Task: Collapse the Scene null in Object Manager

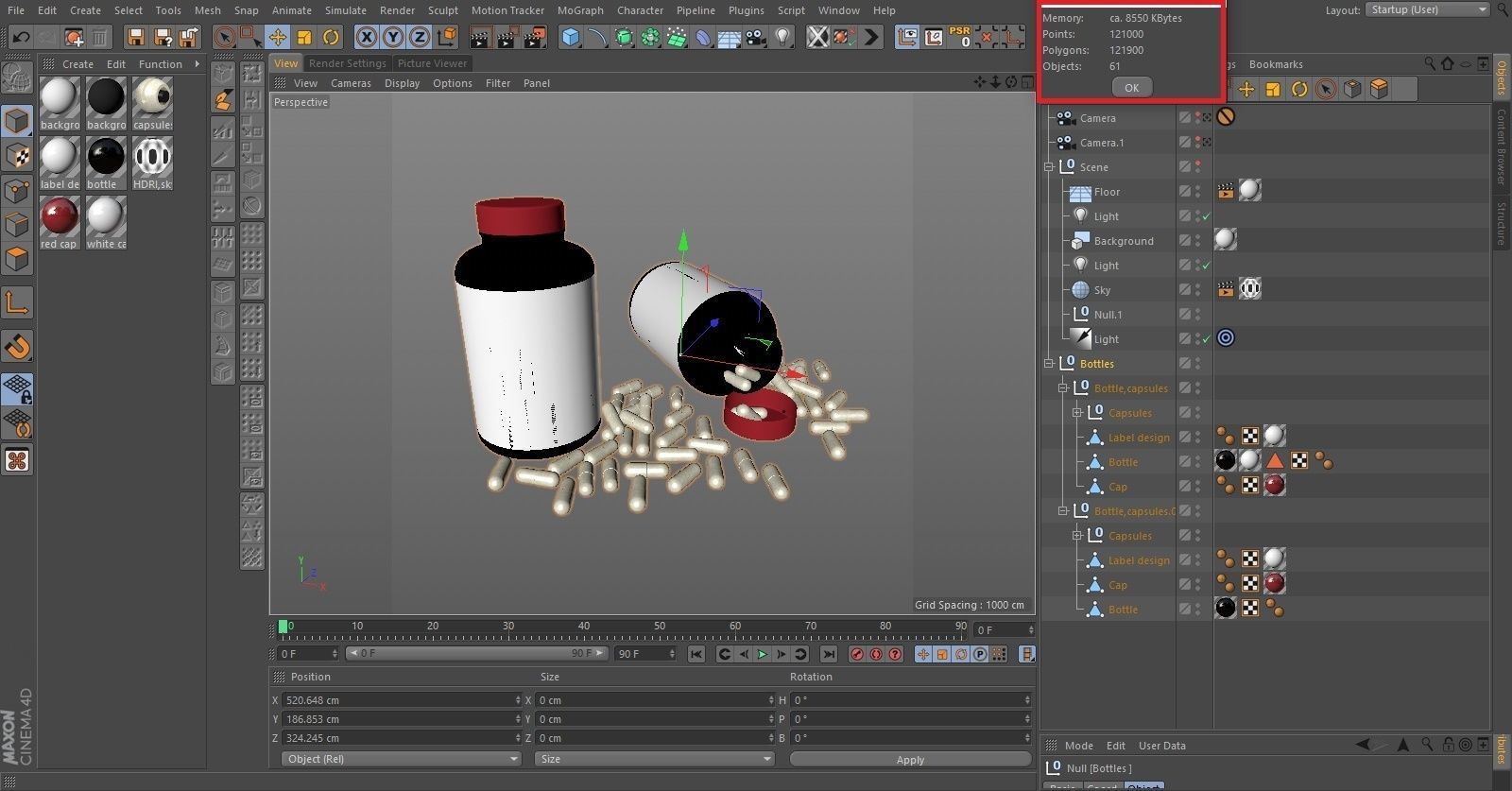Action: point(1049,167)
